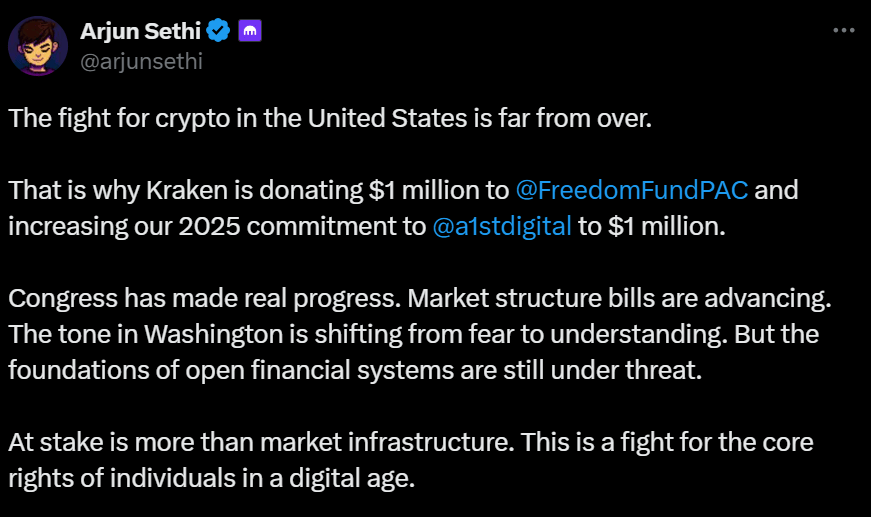Screen dimensions: 871x517
Task: Open the more options ellipsis menu
Action: [x=843, y=31]
